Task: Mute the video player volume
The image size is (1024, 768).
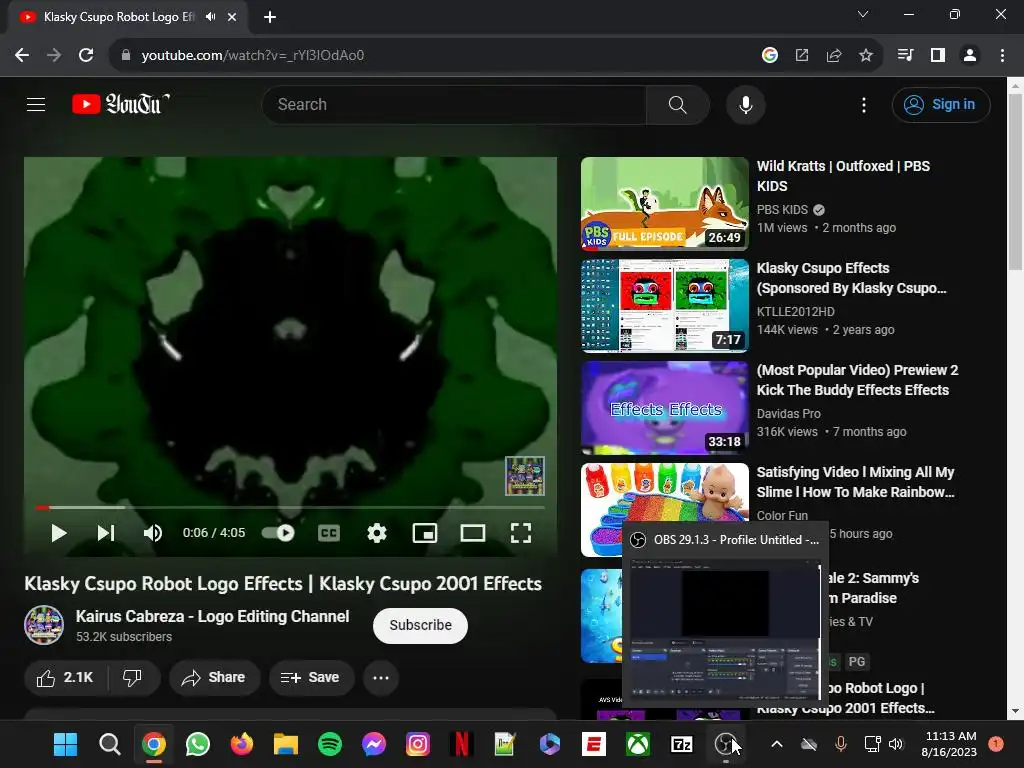Action: pos(153,533)
